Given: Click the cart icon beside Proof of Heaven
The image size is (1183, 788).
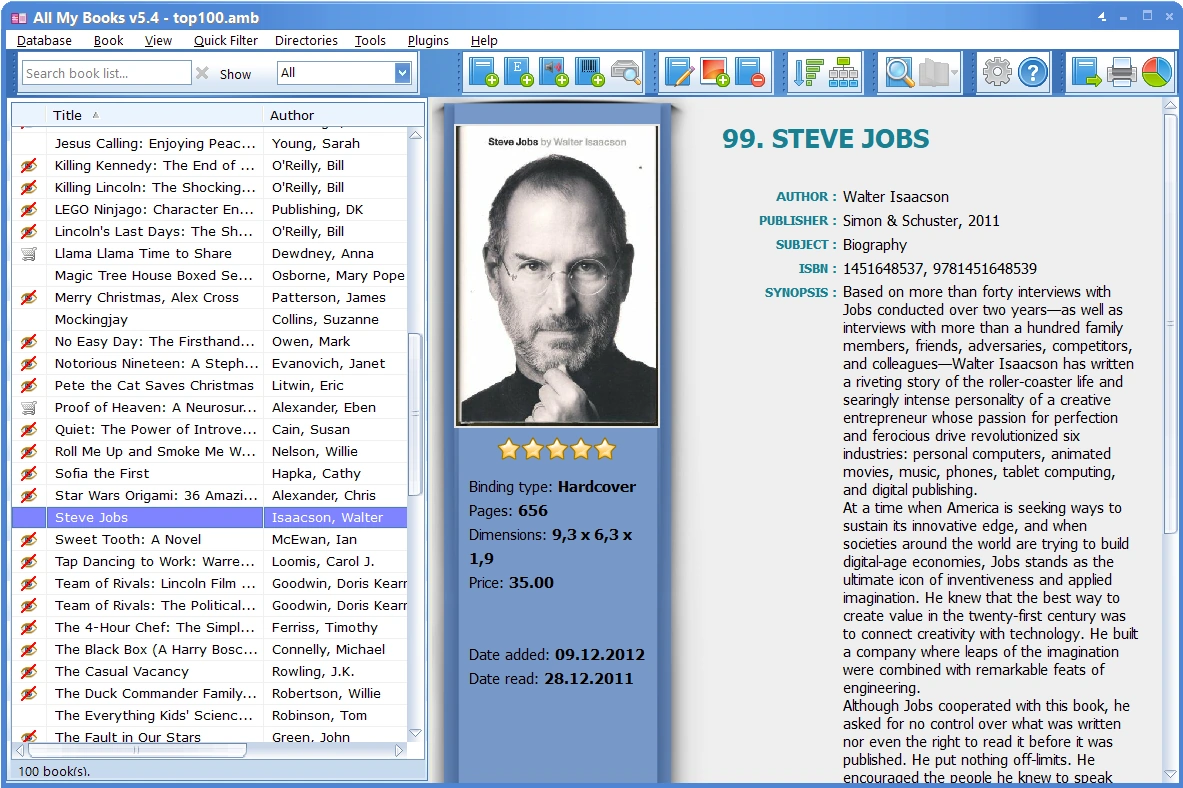Looking at the screenshot, I should click(x=29, y=408).
